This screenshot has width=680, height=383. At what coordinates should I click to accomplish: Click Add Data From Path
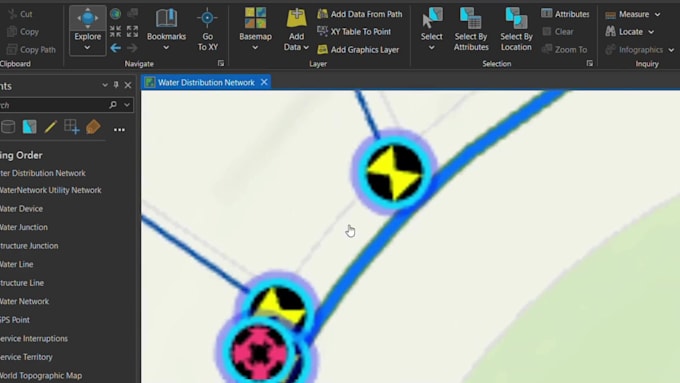[360, 14]
